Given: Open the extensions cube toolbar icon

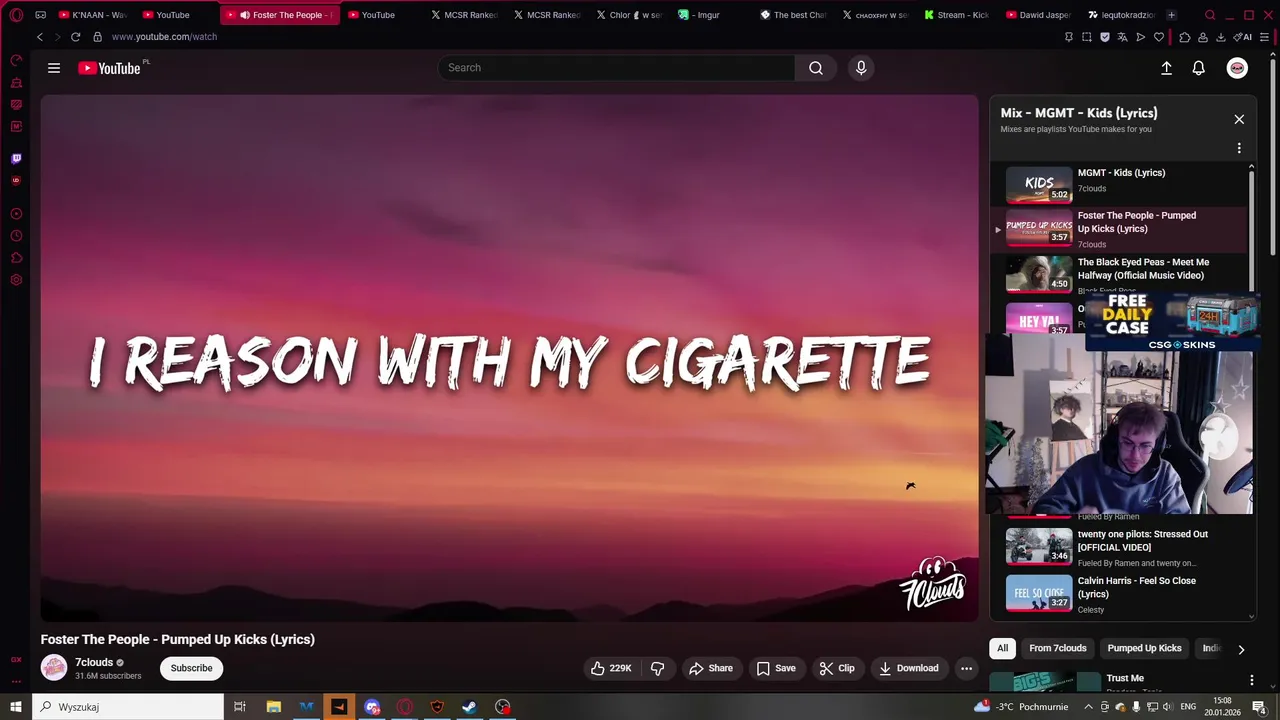Looking at the screenshot, I should (x=1185, y=37).
